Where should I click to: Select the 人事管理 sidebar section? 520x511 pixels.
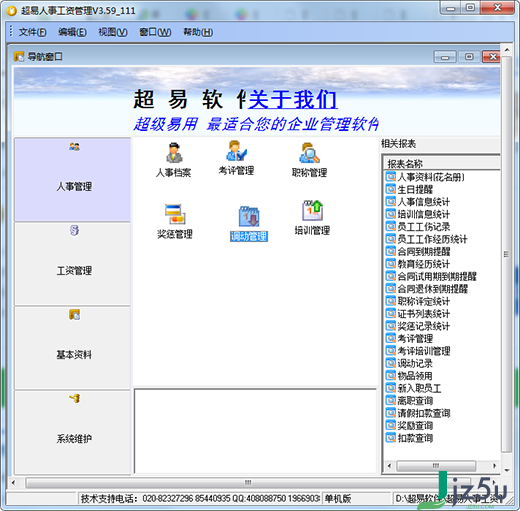coord(73,179)
